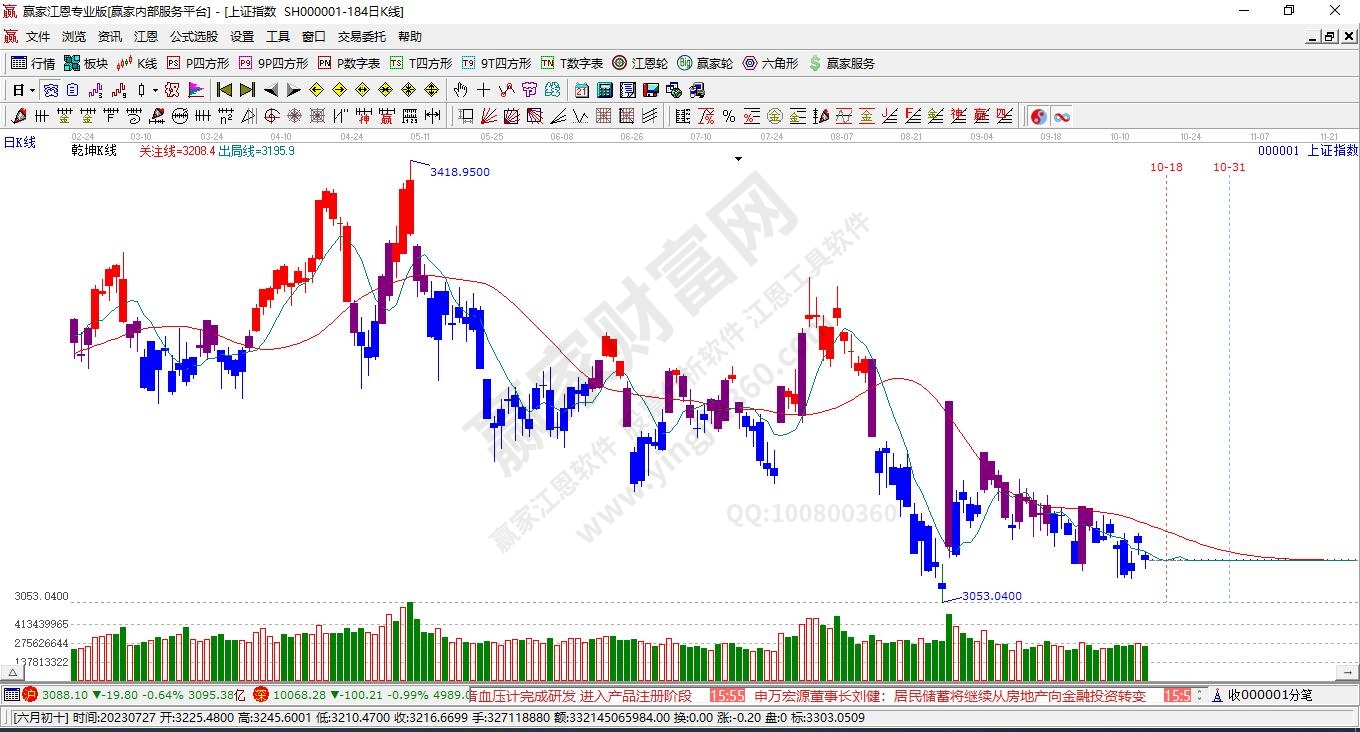1360x732 pixels.
Task: Click the save floppy disk icon
Action: [650, 90]
